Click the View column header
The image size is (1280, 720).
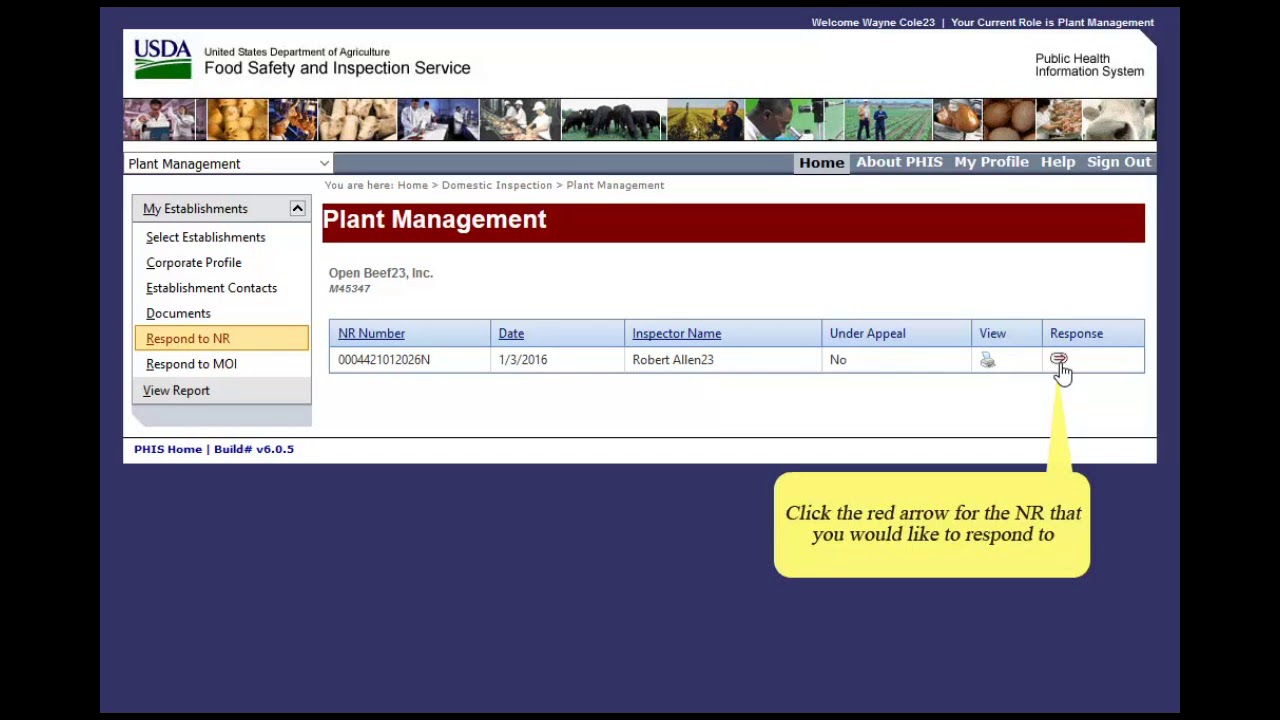point(992,333)
